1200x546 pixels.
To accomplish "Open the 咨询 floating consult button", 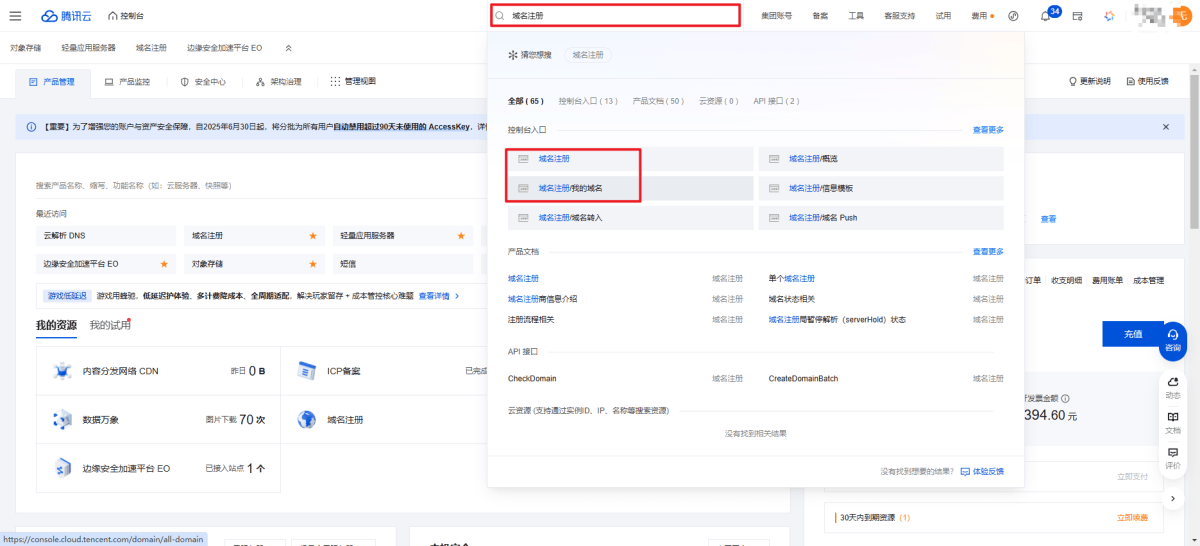I will pyautogui.click(x=1172, y=339).
